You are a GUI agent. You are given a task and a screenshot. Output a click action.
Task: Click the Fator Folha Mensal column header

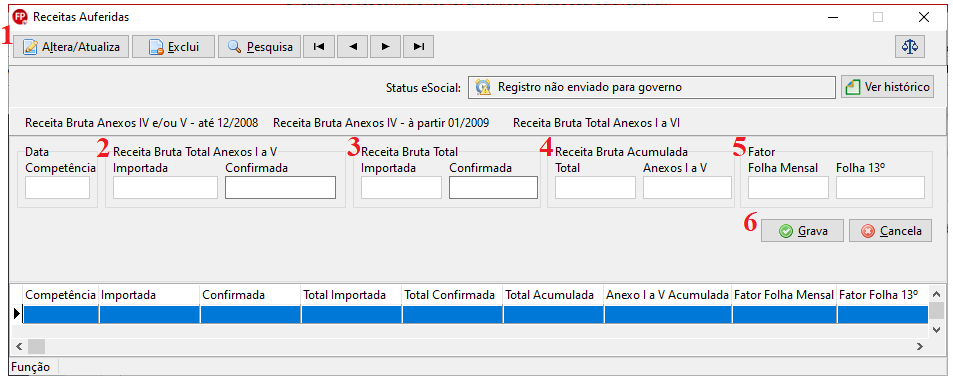point(785,295)
